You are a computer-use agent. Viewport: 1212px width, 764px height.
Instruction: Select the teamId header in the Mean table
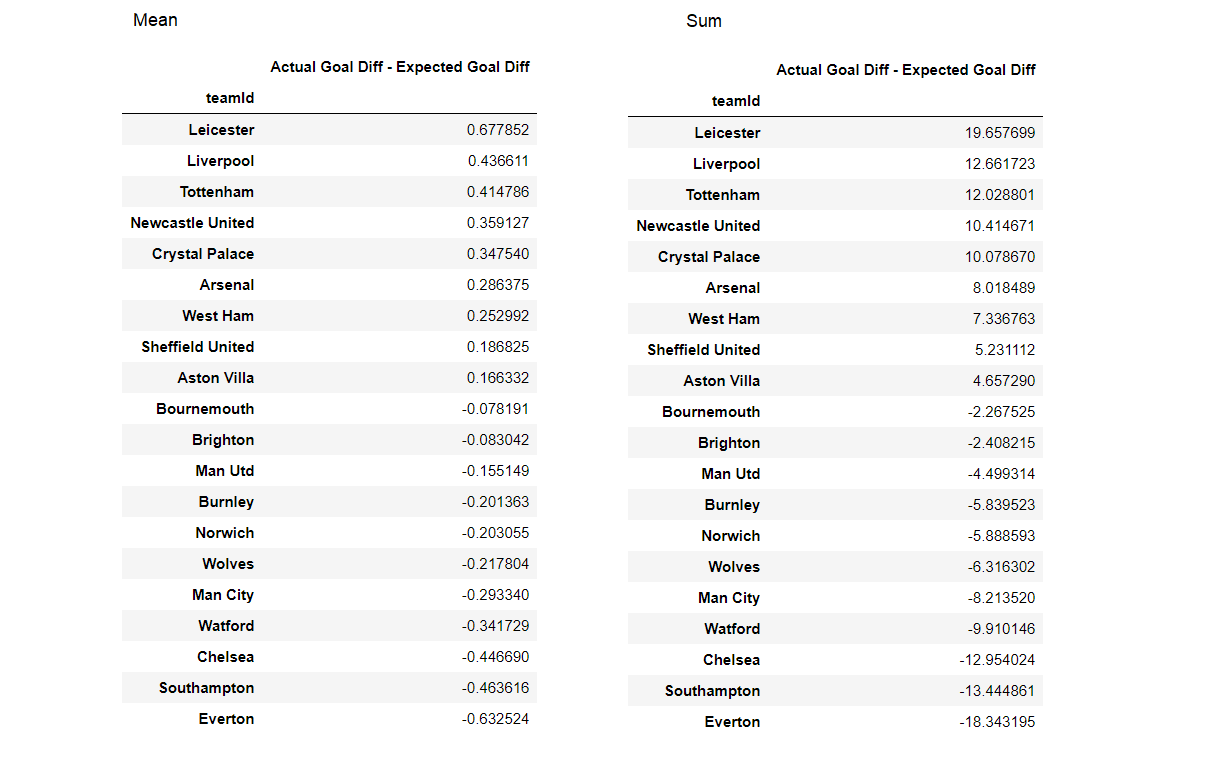click(x=230, y=98)
